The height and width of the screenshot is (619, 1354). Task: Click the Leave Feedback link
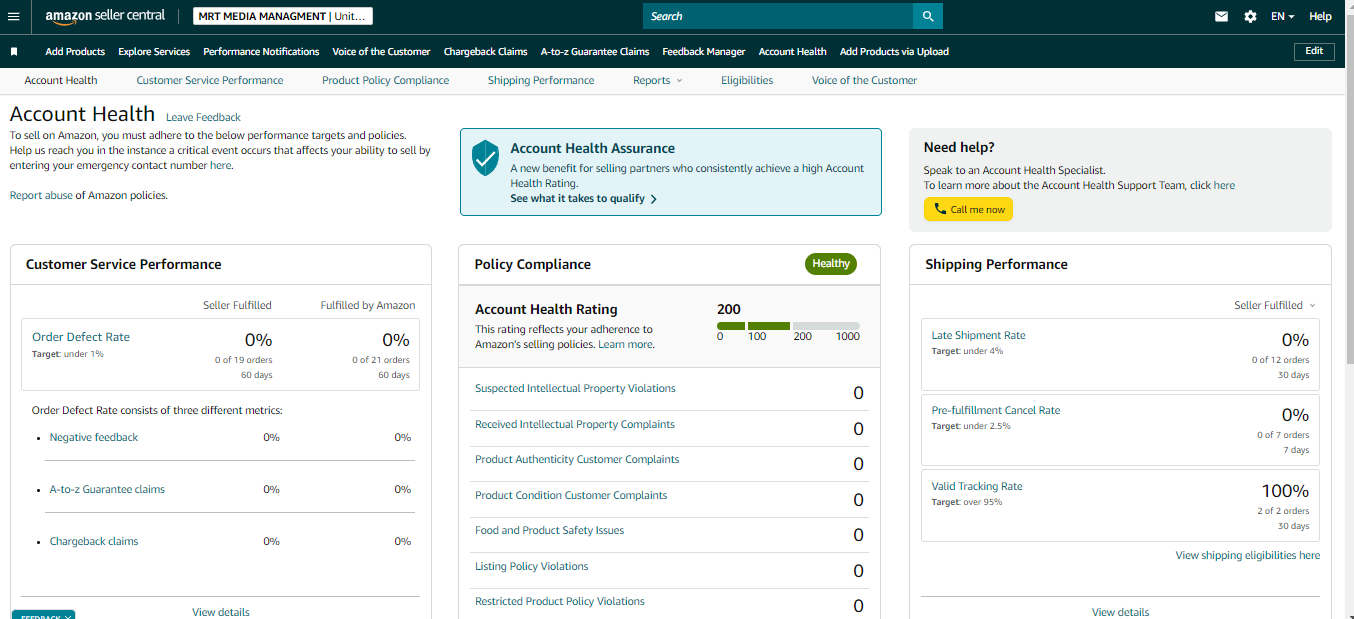(203, 117)
